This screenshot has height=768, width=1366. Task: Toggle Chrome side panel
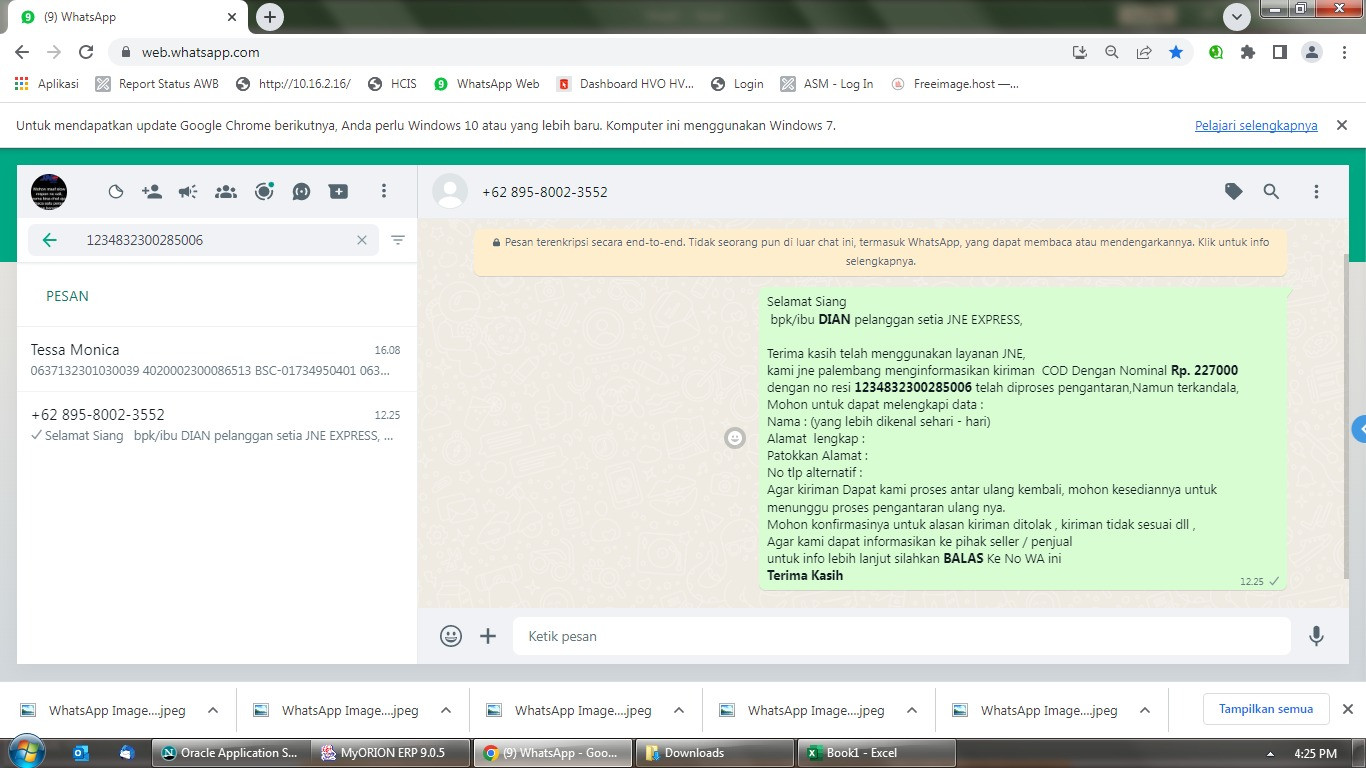pos(1279,52)
